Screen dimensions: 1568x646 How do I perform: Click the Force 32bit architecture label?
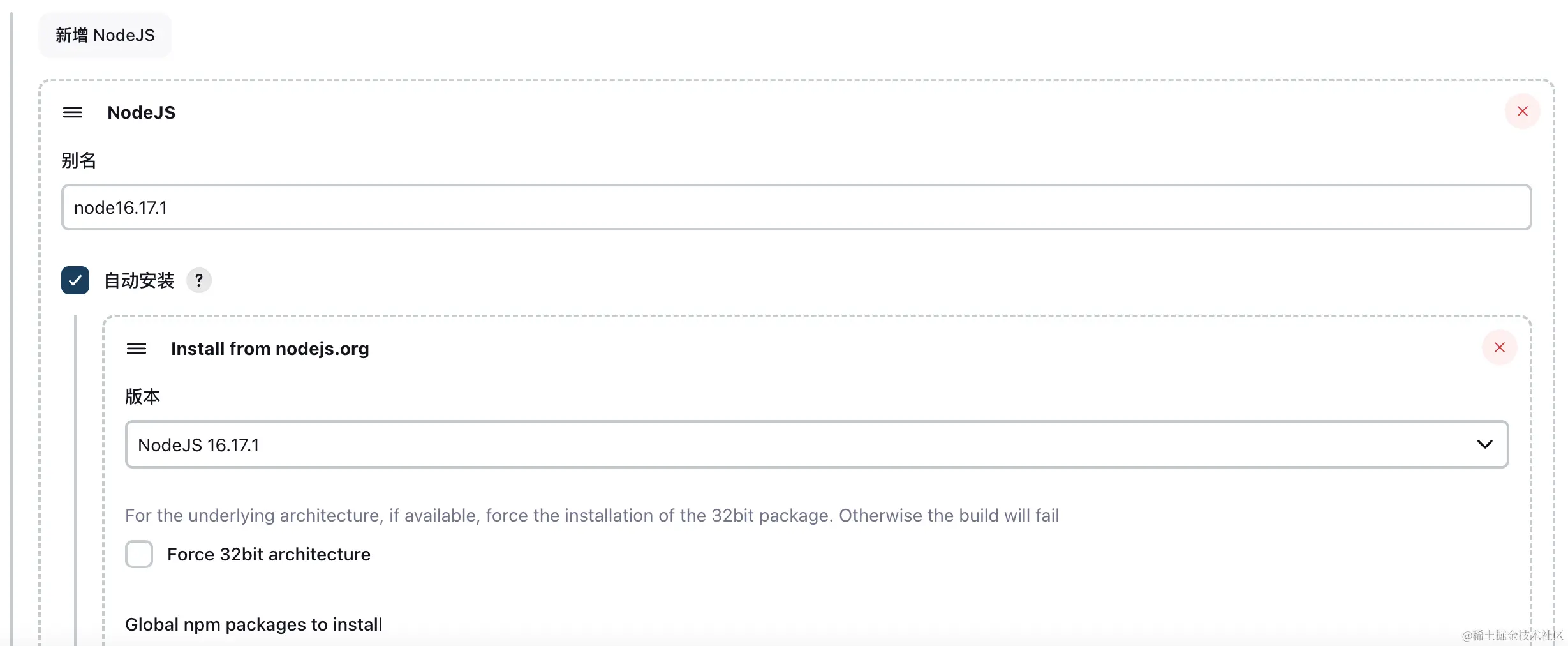tap(269, 554)
